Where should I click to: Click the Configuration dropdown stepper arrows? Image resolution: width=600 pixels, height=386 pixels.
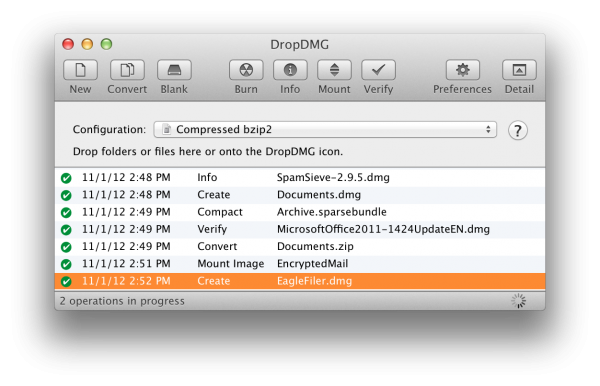[x=488, y=130]
